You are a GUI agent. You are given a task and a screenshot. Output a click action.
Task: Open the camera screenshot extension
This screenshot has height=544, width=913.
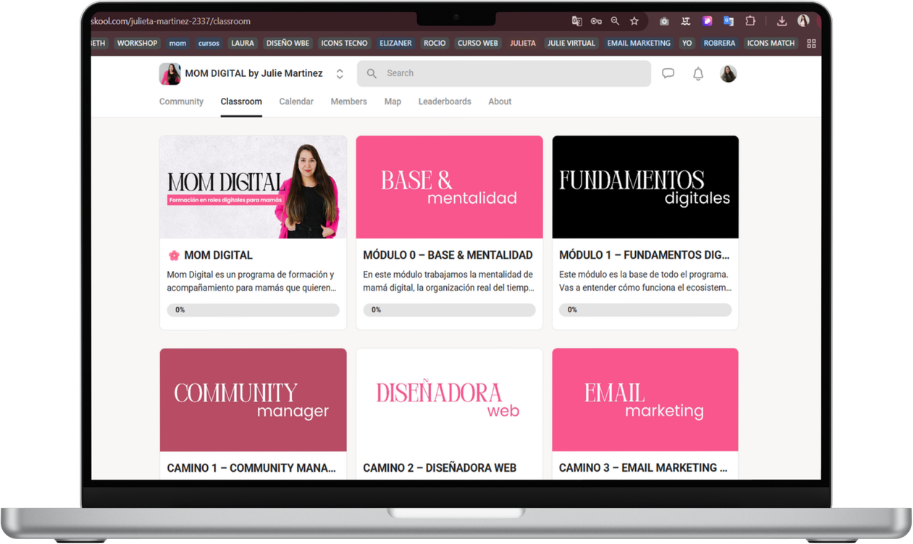tap(664, 21)
